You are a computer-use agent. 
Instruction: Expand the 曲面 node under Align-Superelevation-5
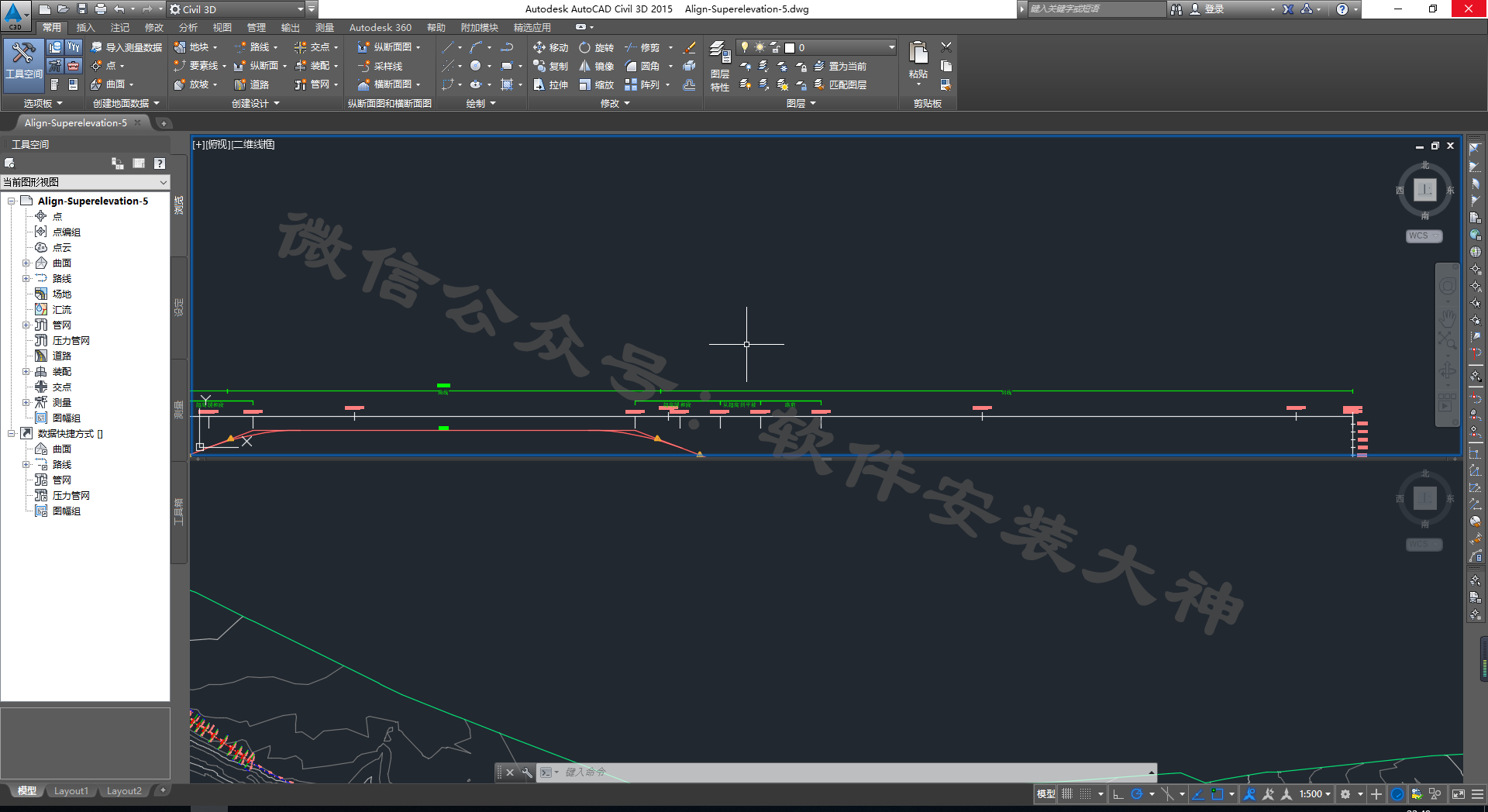[26, 263]
